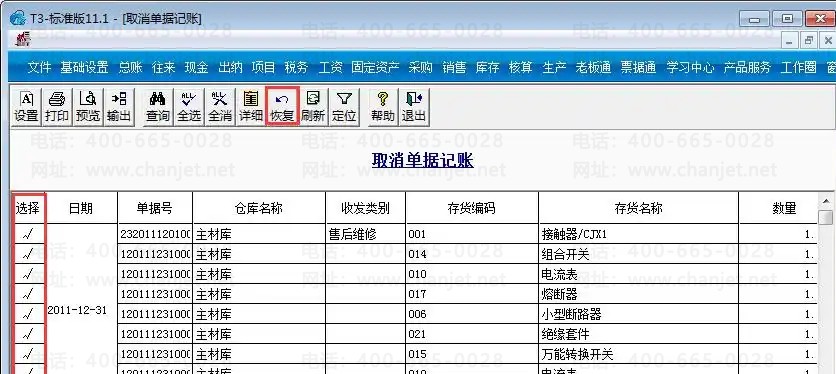Click the 存货名称 column header
The width and height of the screenshot is (836, 374).
pyautogui.click(x=638, y=208)
